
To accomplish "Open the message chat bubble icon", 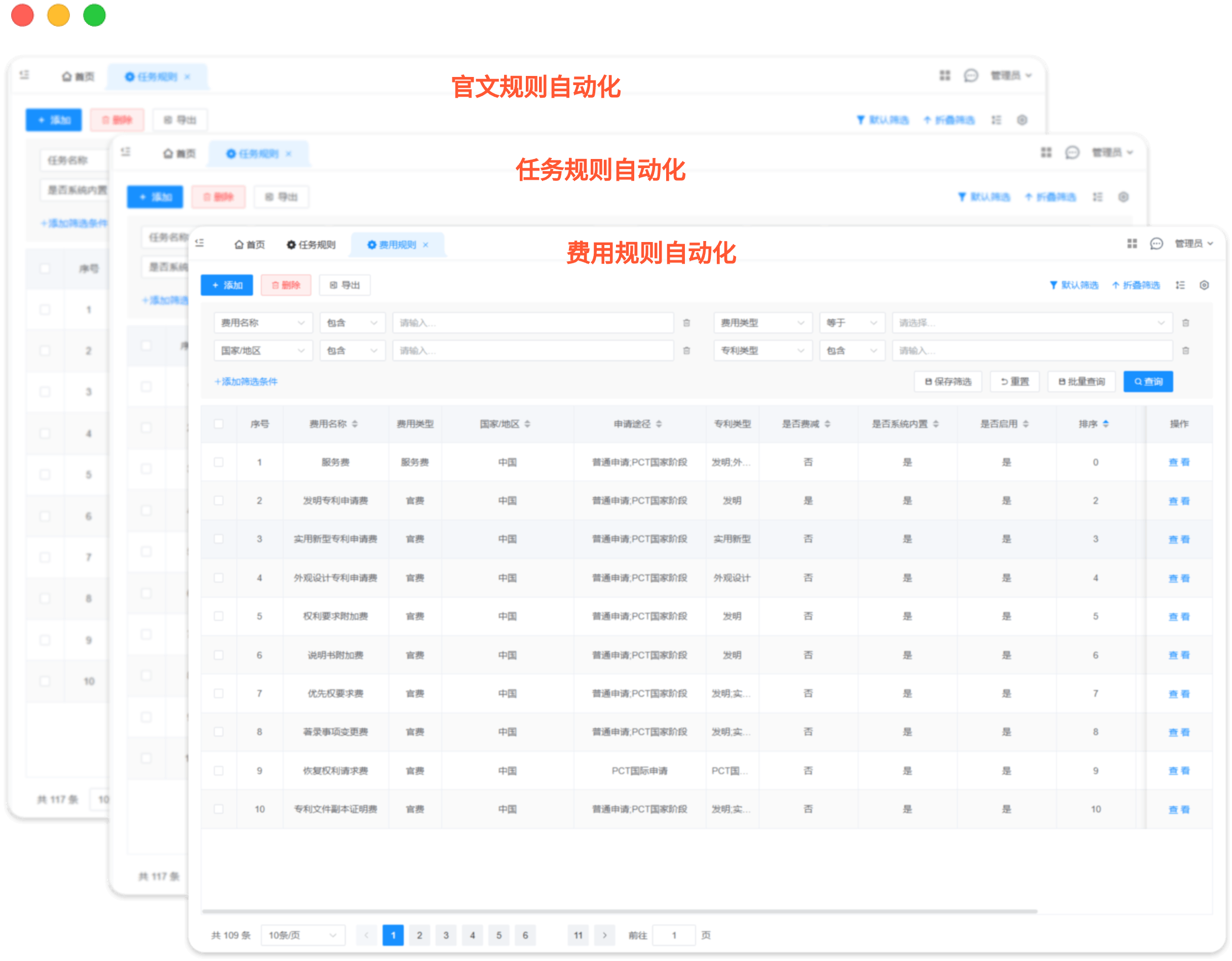I will 1157,244.
